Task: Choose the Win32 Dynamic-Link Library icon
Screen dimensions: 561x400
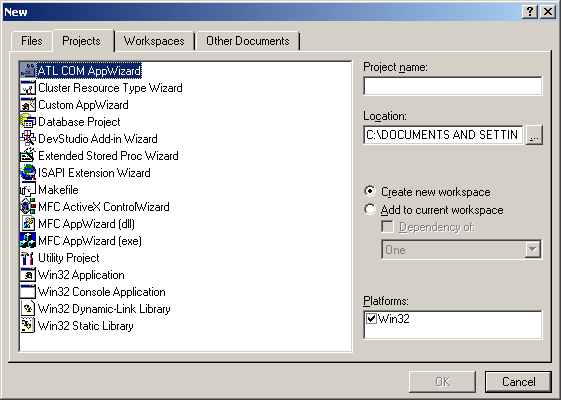Action: coord(28,308)
